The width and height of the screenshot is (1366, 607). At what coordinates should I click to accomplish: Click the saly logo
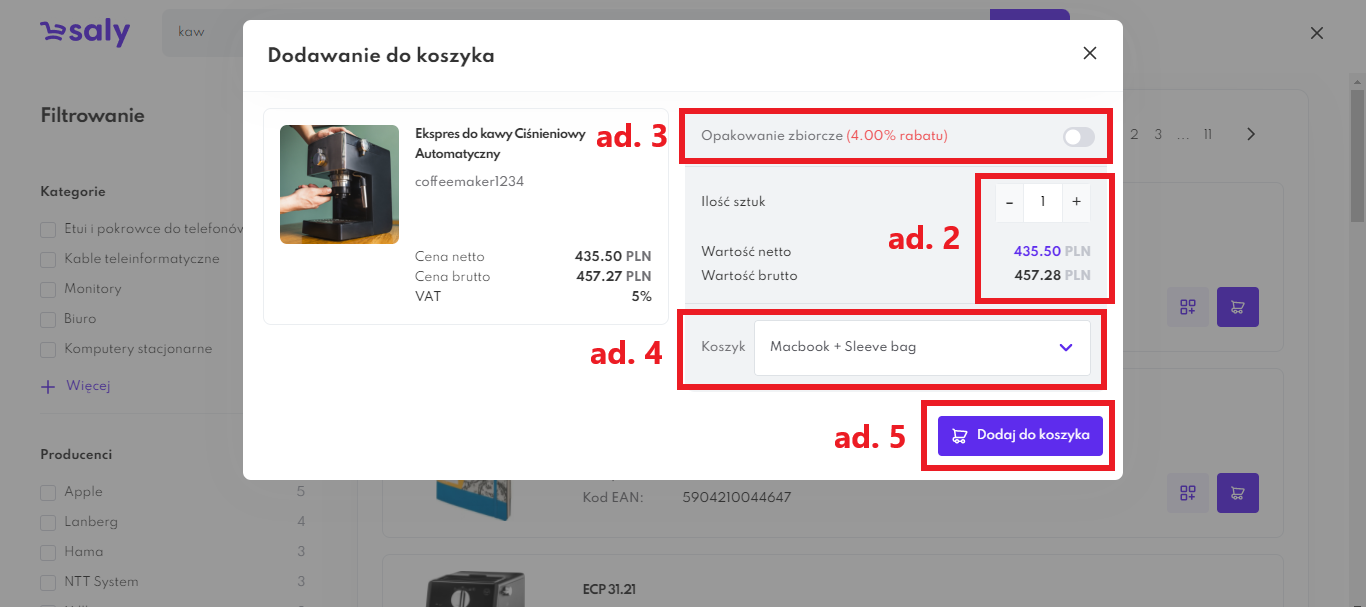pos(85,32)
